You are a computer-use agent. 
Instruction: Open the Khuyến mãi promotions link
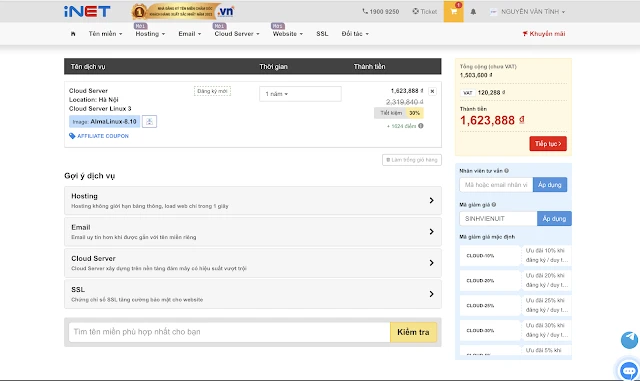[544, 34]
